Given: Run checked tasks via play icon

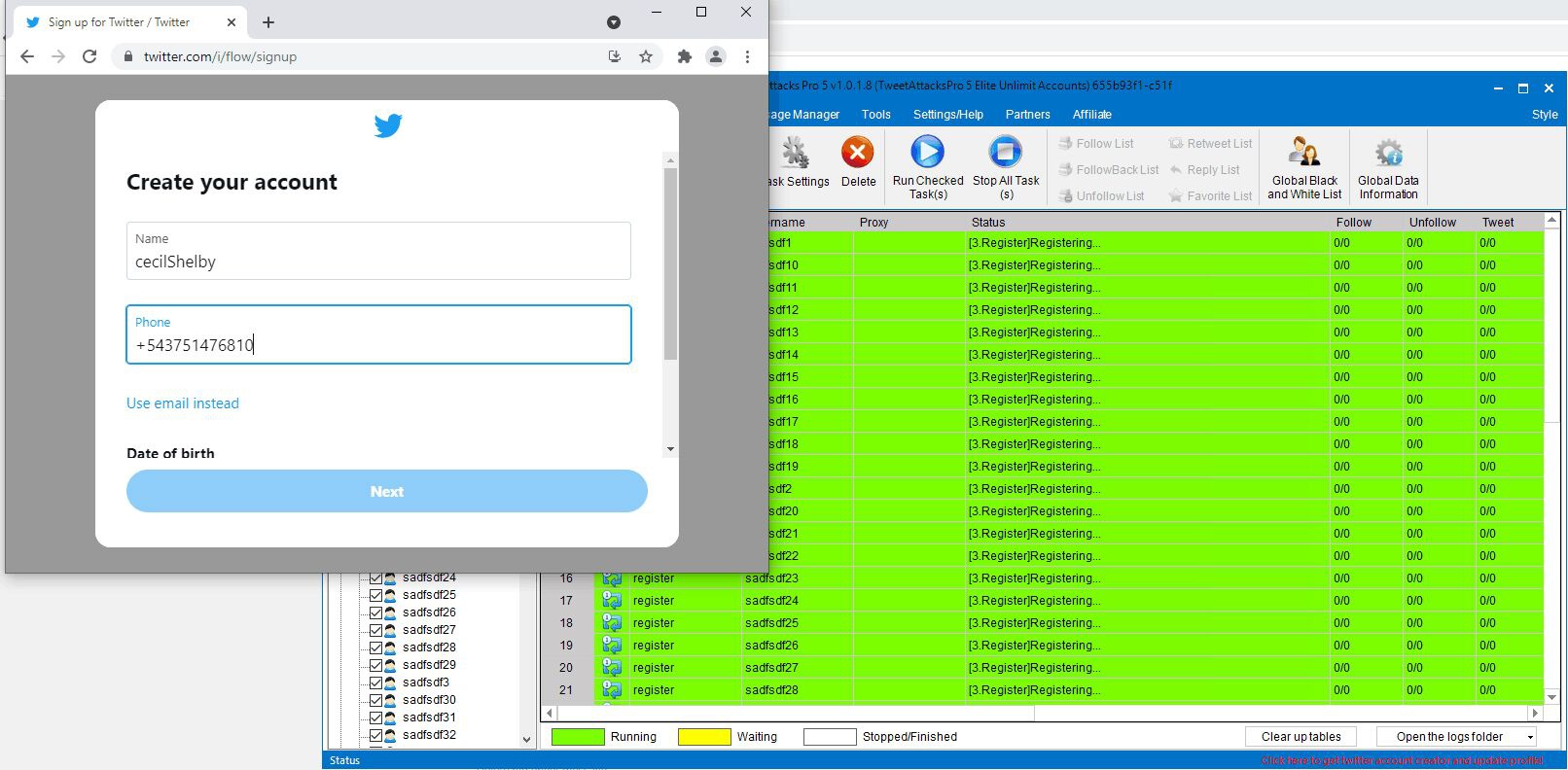Looking at the screenshot, I should [x=927, y=152].
